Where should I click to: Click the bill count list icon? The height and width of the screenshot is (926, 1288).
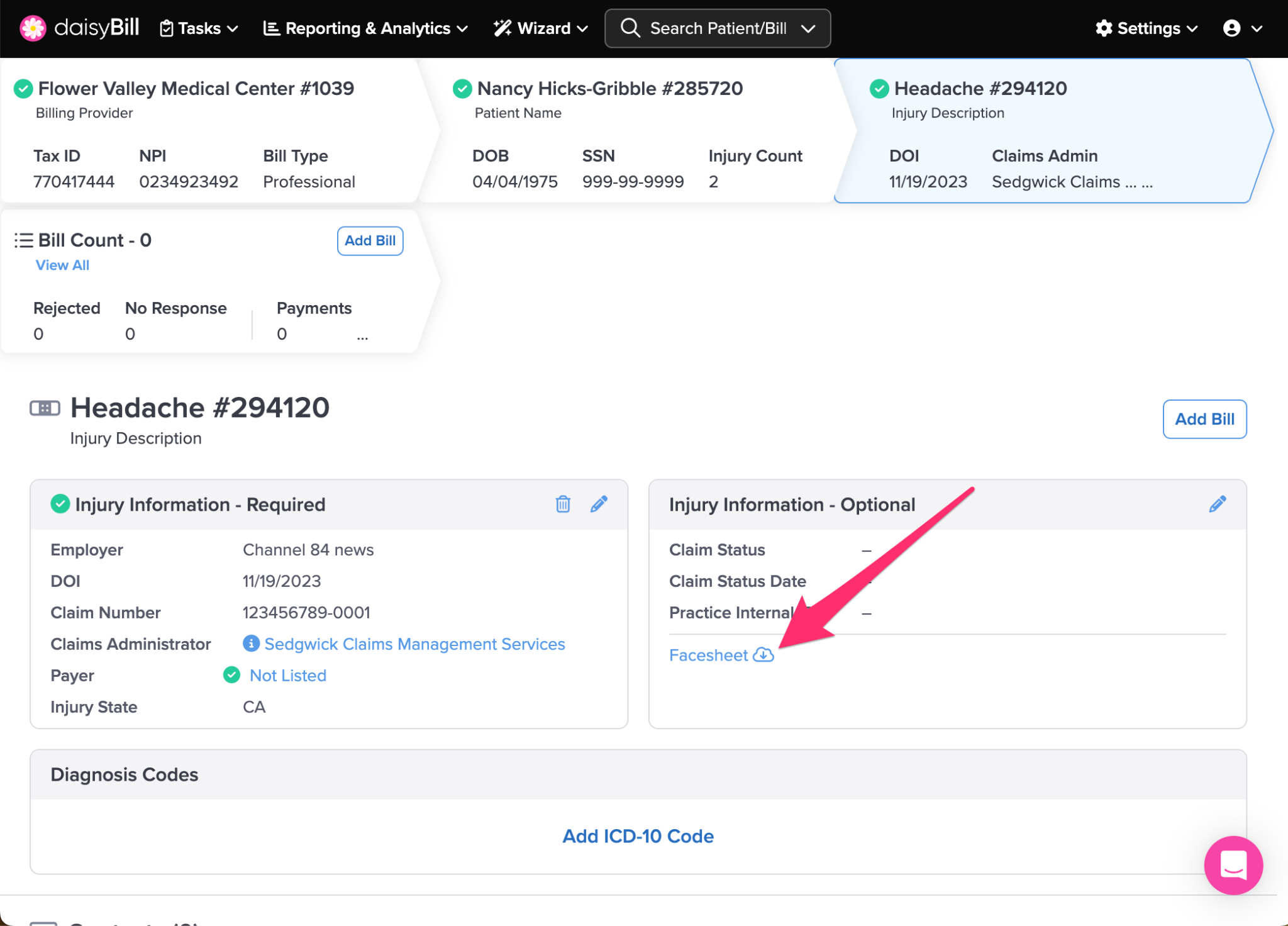pos(24,240)
